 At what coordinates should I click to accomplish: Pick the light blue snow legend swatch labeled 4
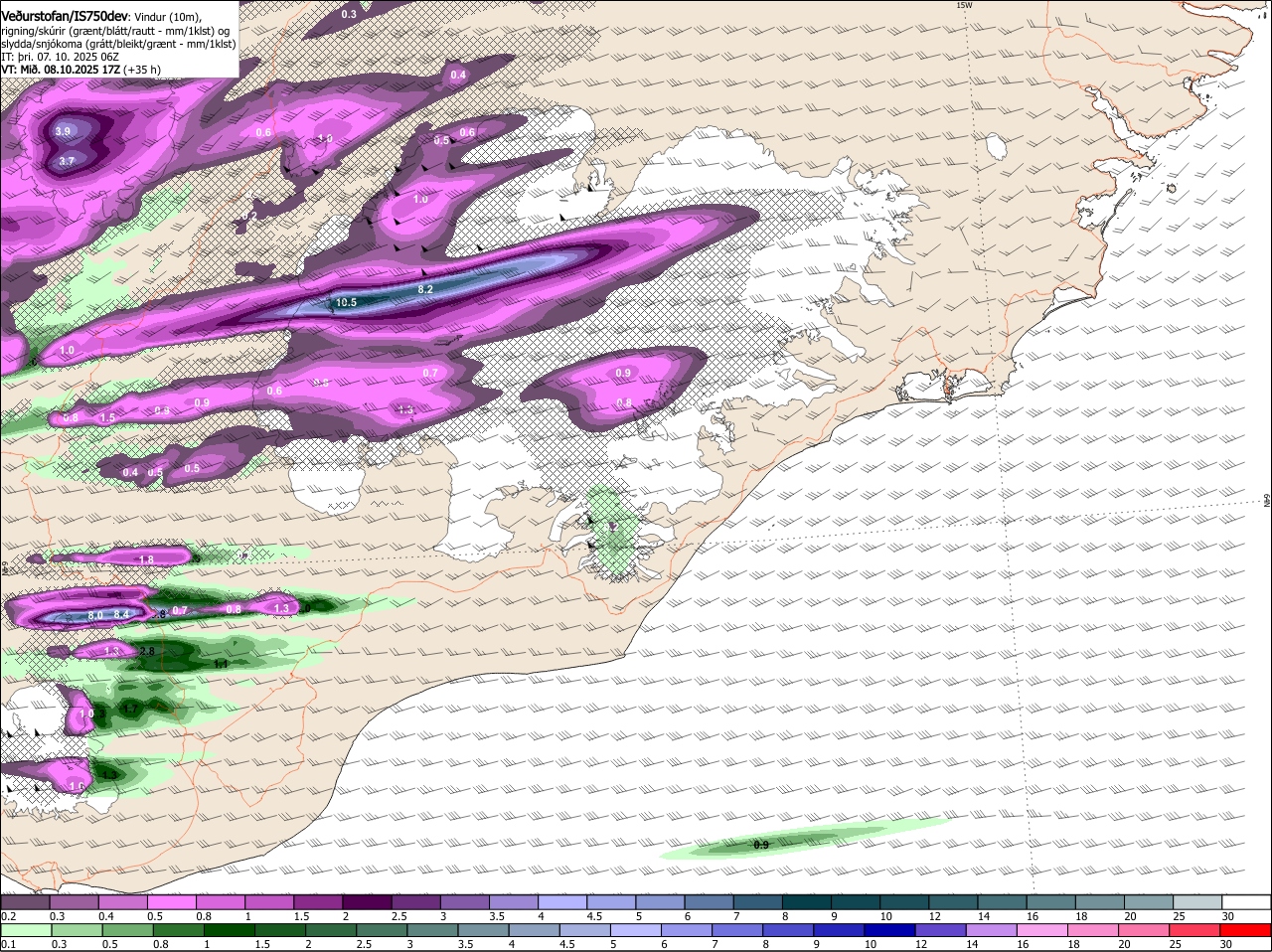point(562,901)
